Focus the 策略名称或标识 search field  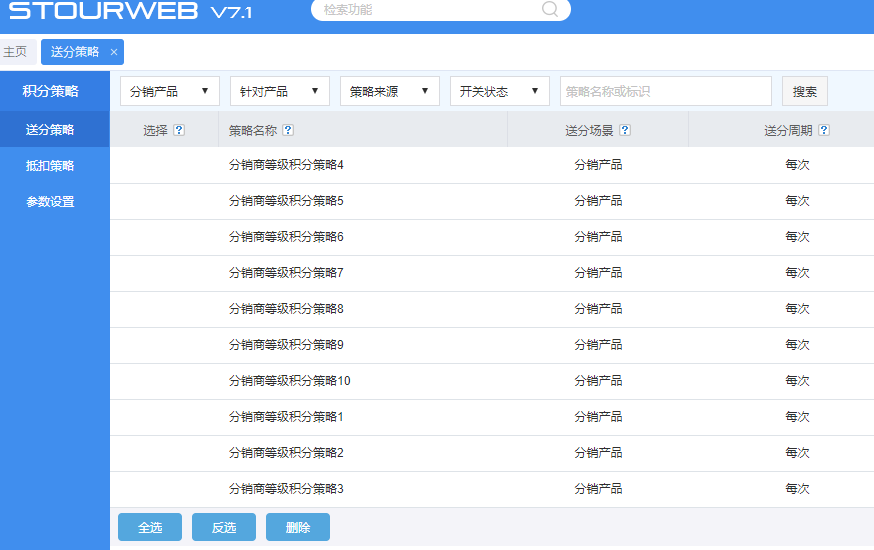pos(665,91)
